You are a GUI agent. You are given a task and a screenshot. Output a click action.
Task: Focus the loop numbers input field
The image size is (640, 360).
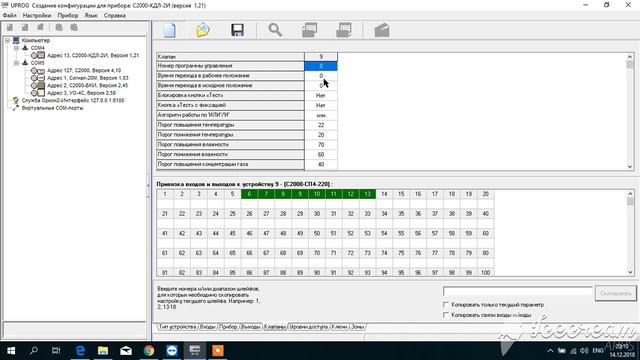click(x=518, y=291)
